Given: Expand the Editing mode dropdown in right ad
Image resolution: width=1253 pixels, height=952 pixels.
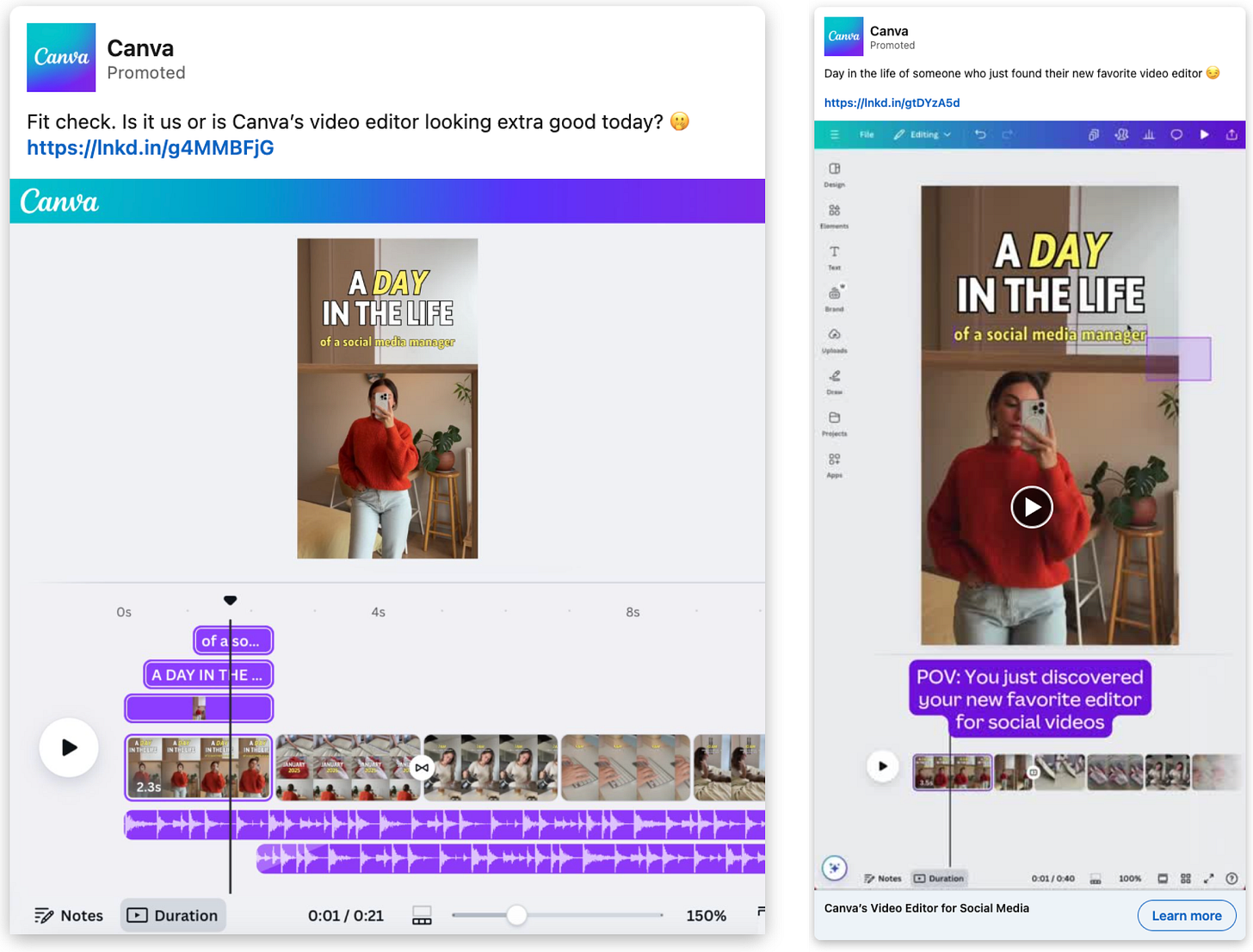Looking at the screenshot, I should [923, 134].
